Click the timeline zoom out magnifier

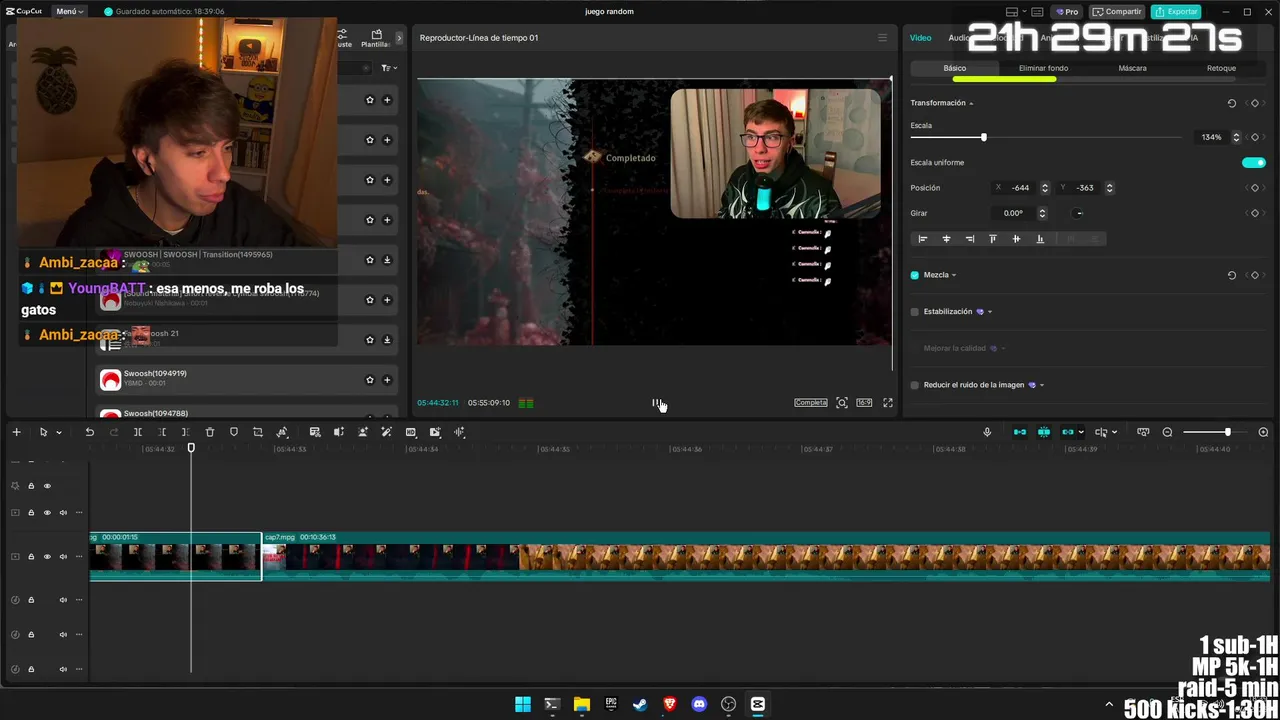[1167, 432]
